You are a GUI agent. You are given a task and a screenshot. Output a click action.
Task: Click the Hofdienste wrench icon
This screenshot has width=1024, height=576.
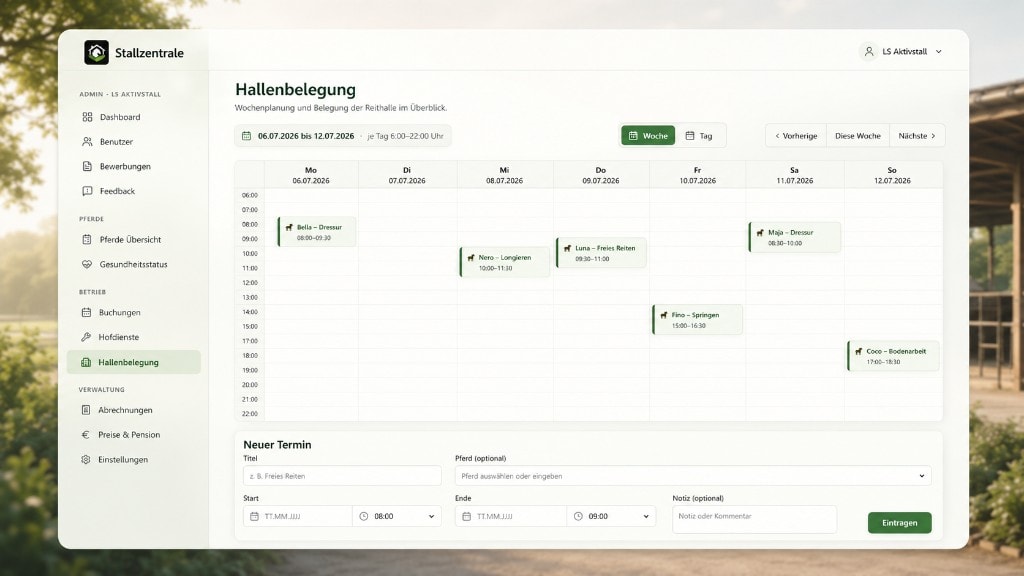point(86,337)
